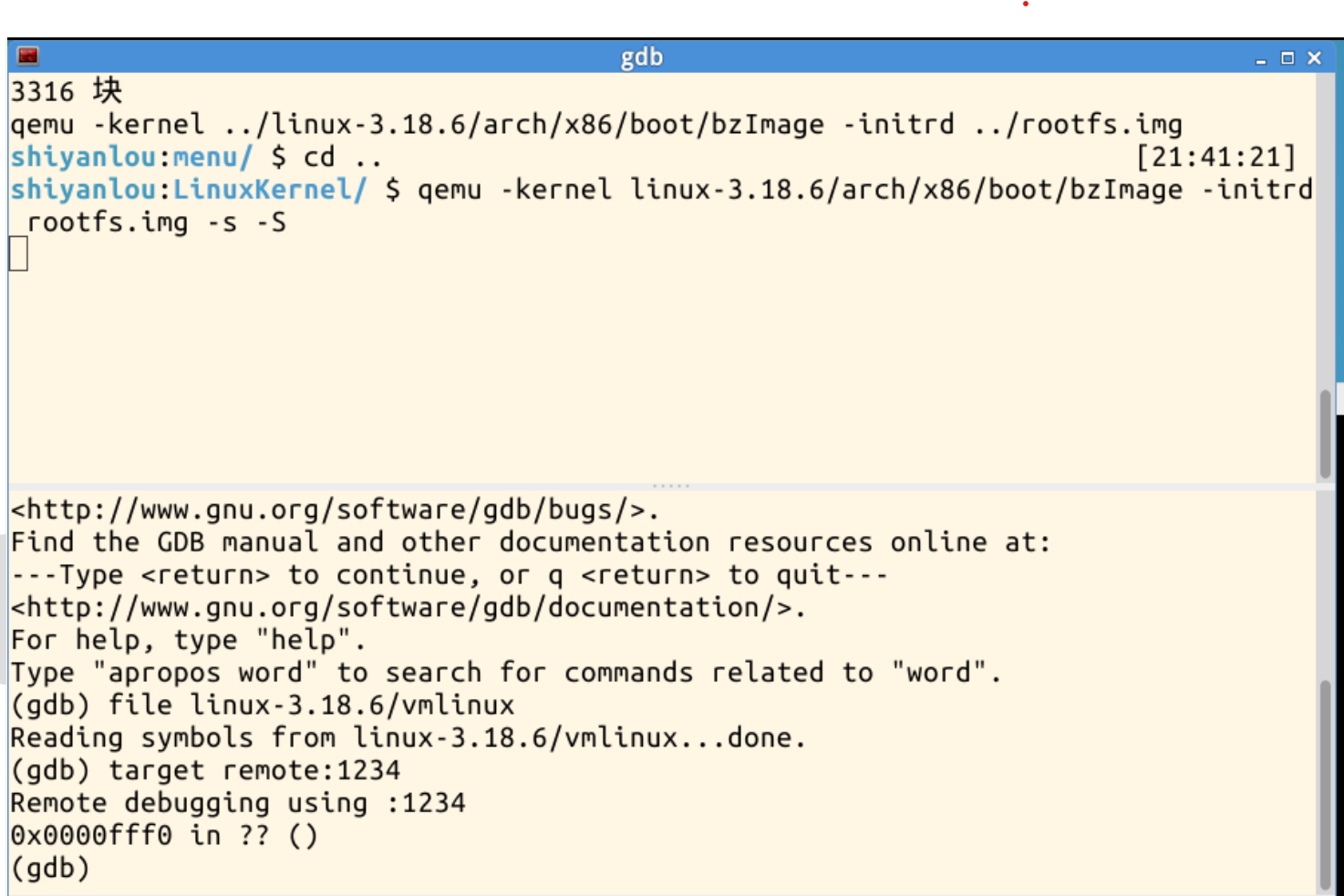Click the terminal app icon in title bar
Viewport: 1344px width, 896px height.
click(28, 57)
